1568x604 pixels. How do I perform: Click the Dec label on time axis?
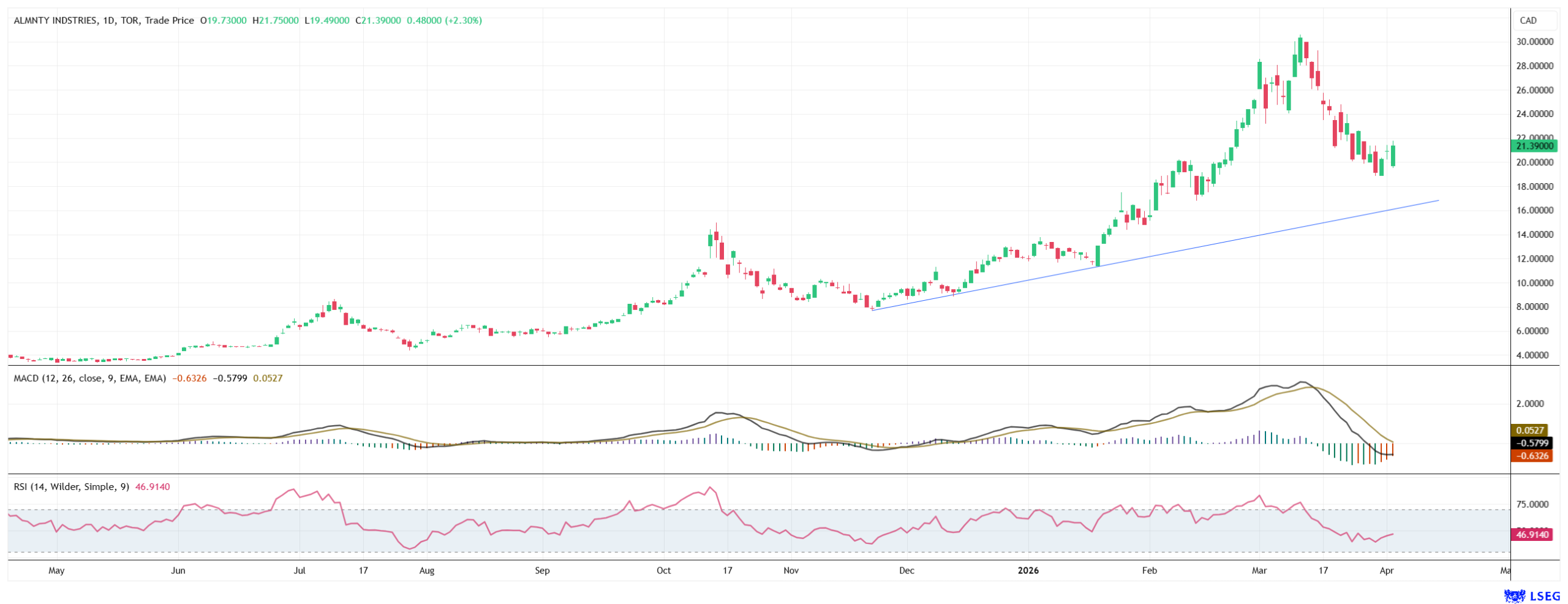click(906, 570)
